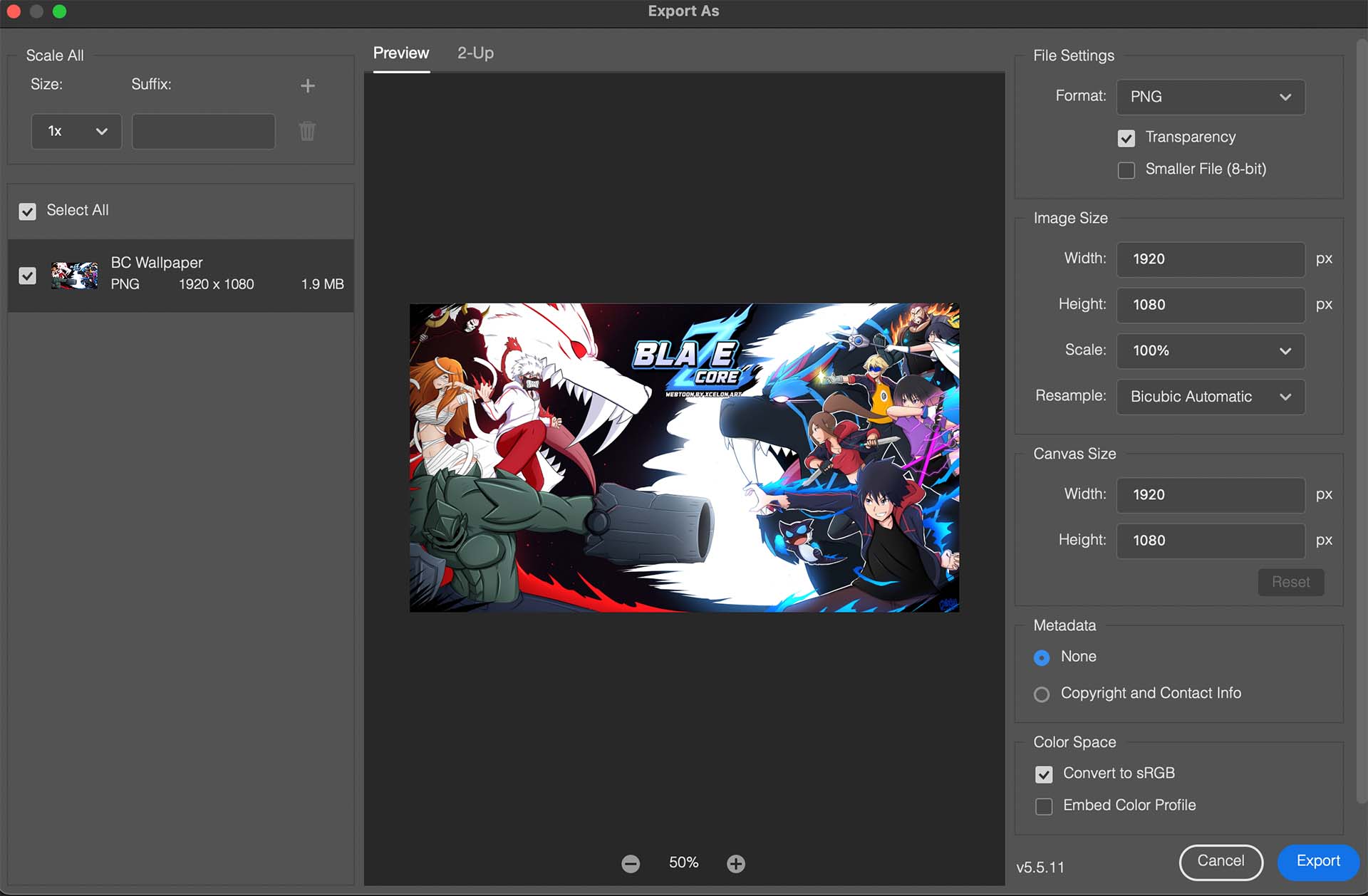Screen dimensions: 1368x896
Task: Toggle the Select All checkbox
Action: [28, 212]
